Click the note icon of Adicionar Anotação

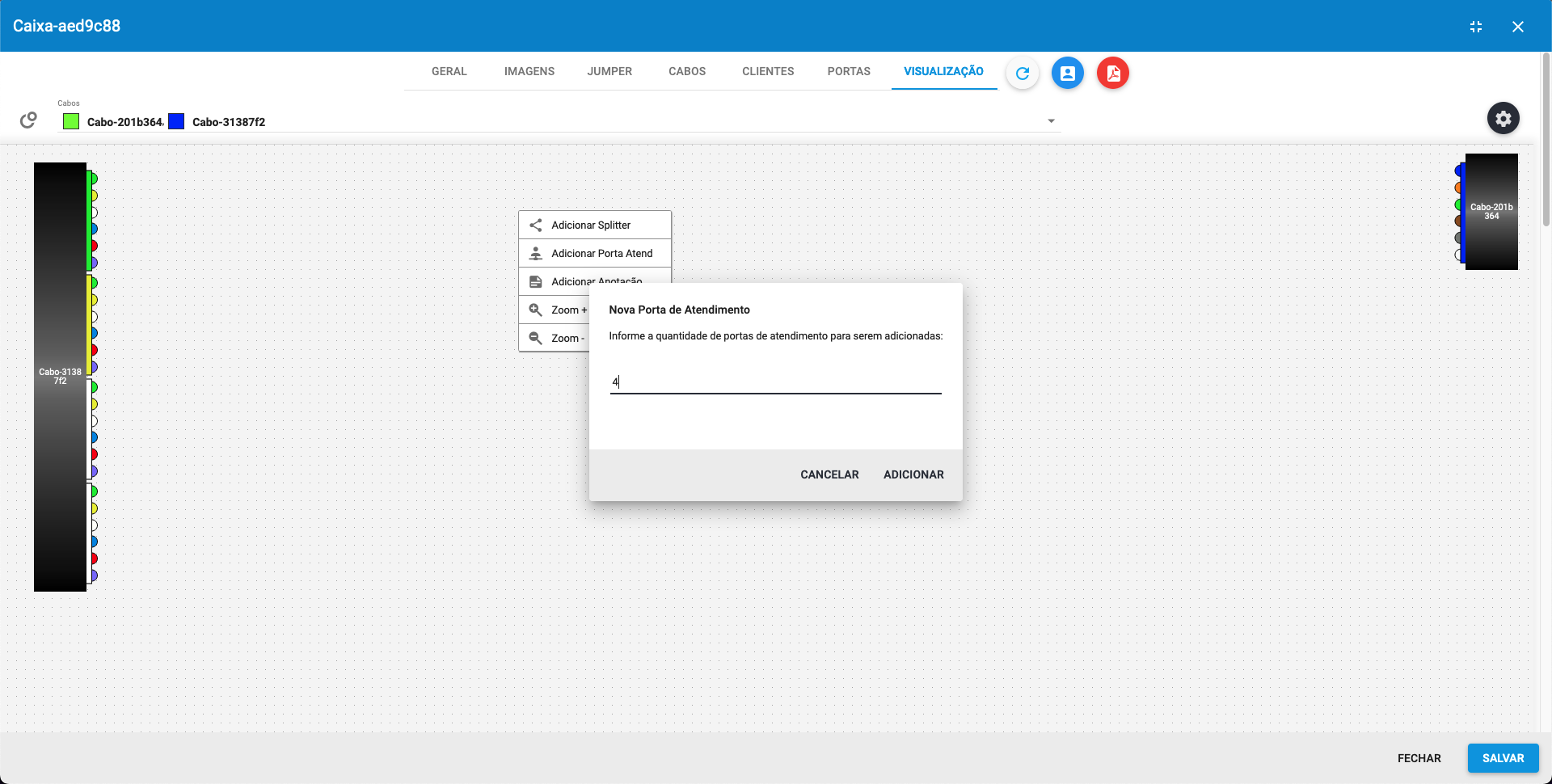click(535, 282)
